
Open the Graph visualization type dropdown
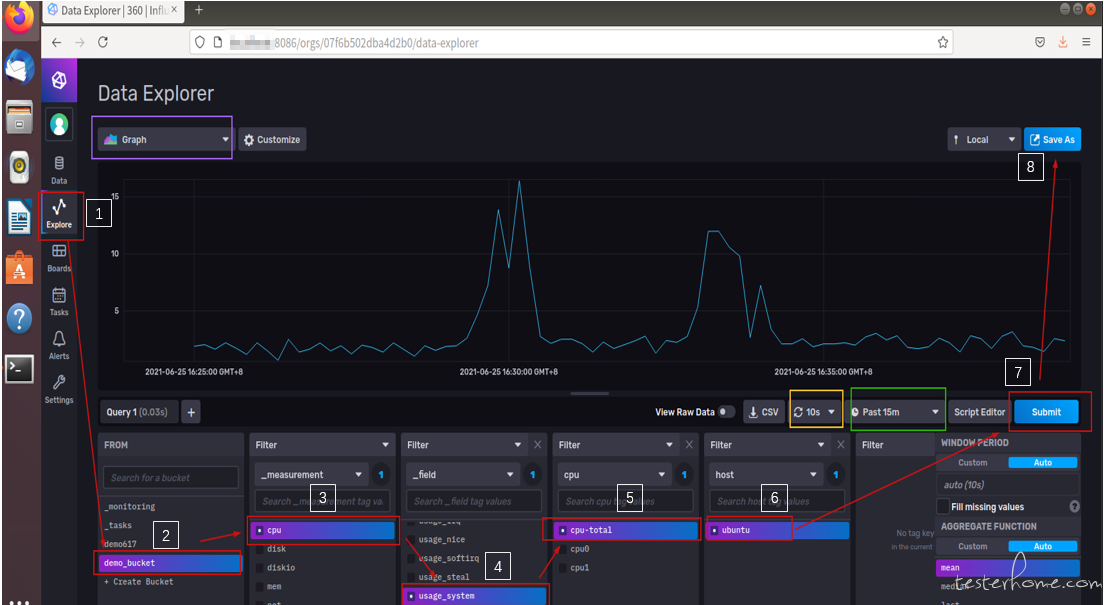point(165,139)
